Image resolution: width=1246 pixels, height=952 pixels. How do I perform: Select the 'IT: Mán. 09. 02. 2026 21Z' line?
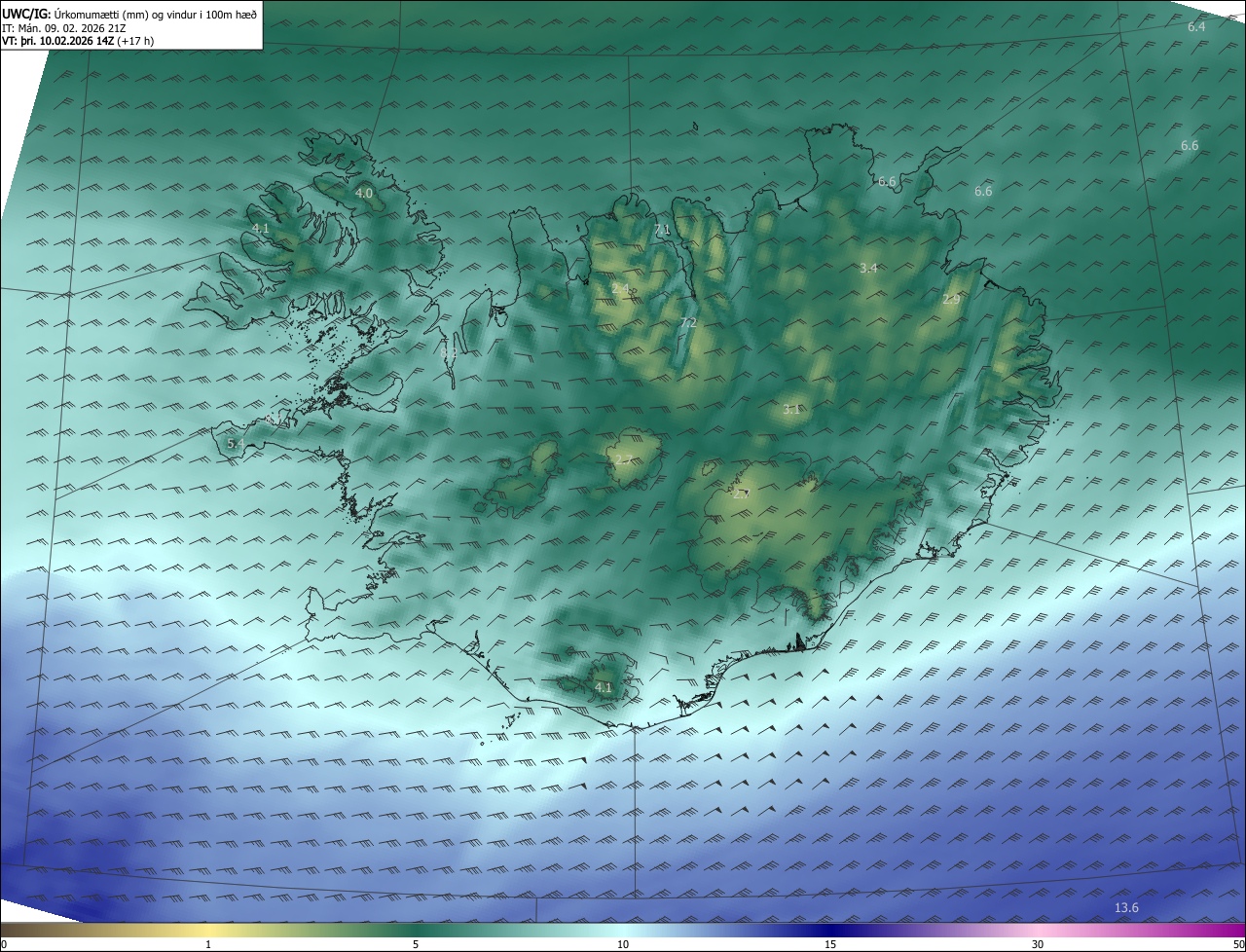click(64, 27)
